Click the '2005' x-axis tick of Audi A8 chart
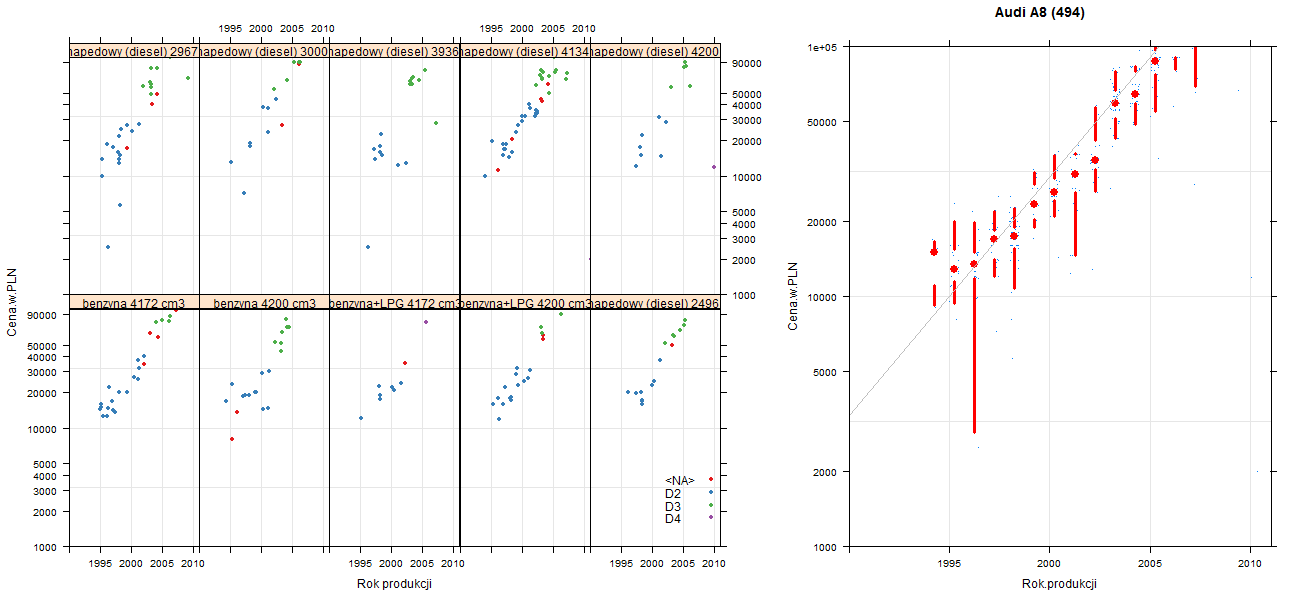This screenshot has height=600, width=1300. point(1151,564)
